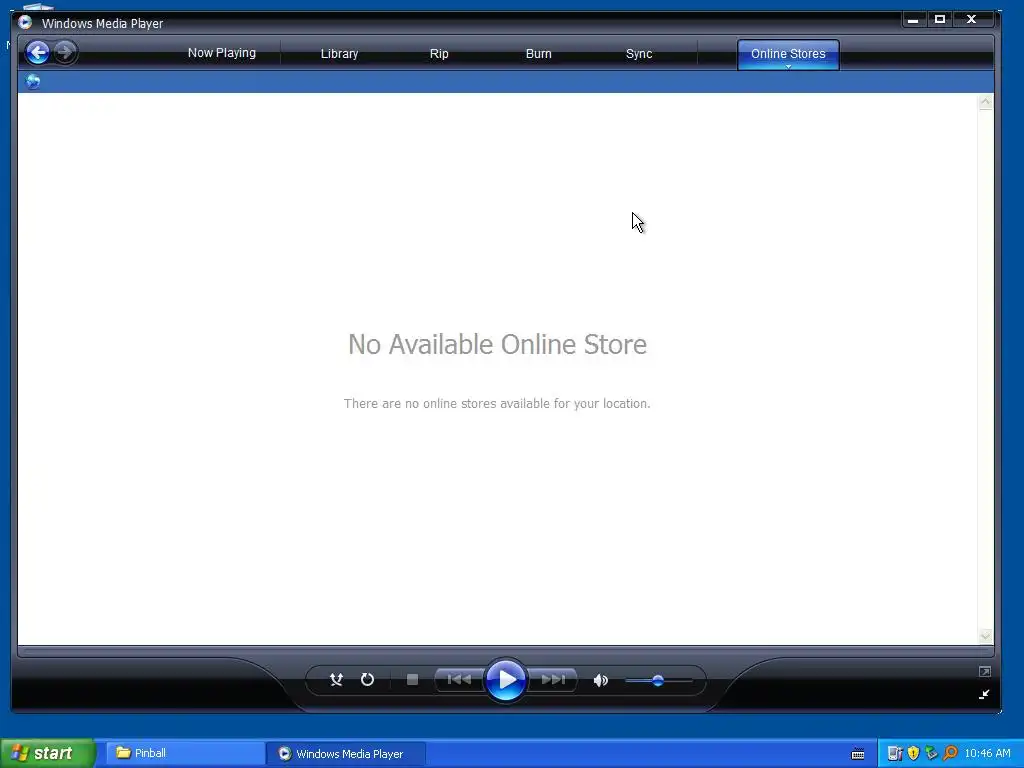Maximize the Windows Media Player window
The height and width of the screenshot is (768, 1024).
pos(940,20)
